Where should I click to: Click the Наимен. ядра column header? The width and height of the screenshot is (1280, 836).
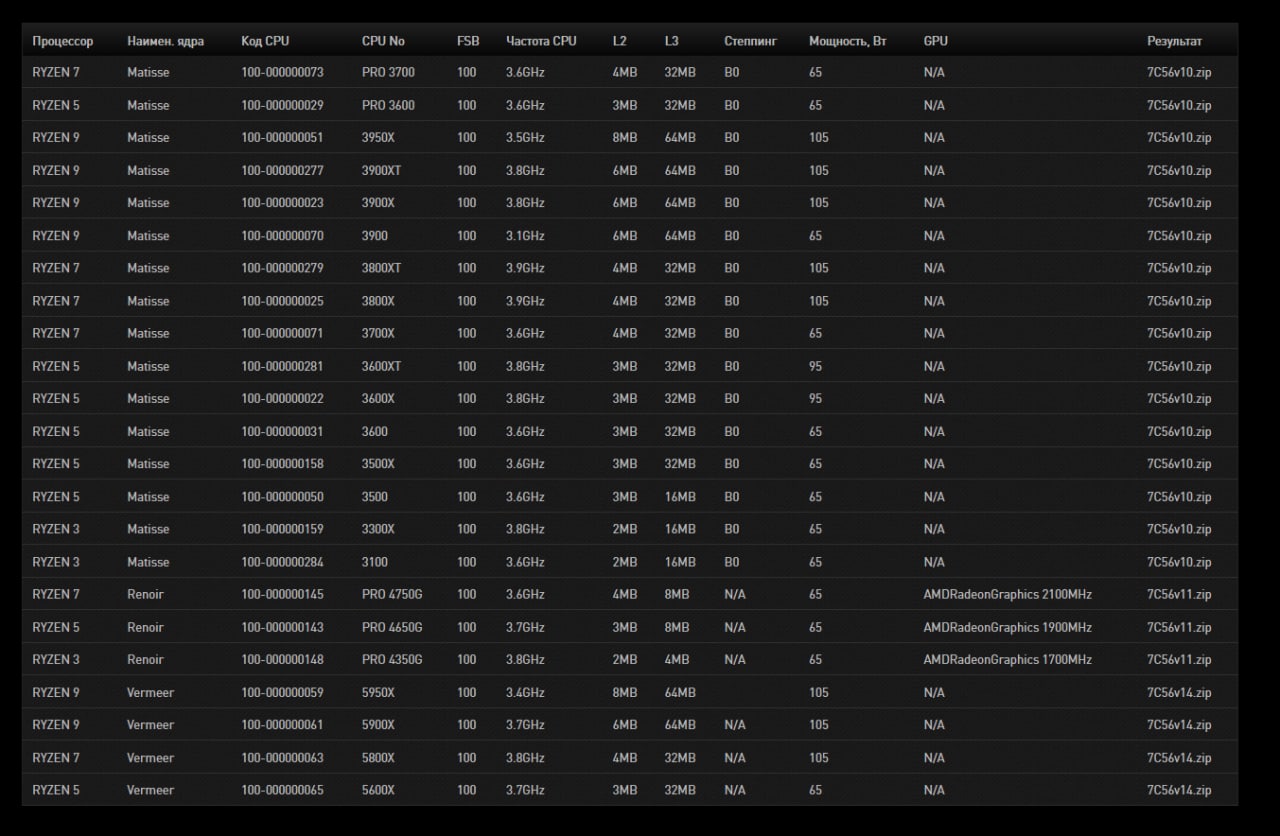(165, 41)
